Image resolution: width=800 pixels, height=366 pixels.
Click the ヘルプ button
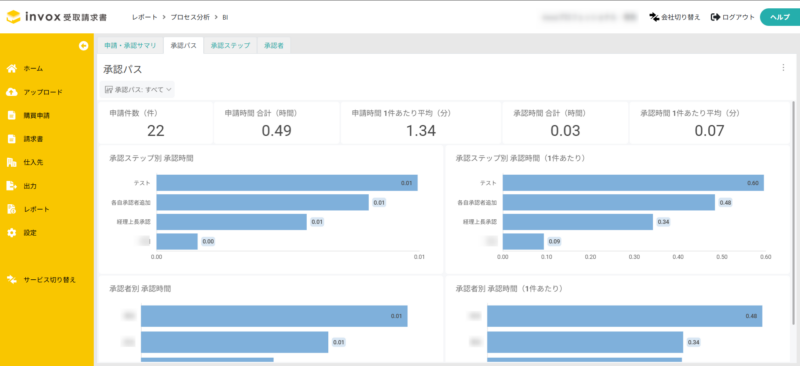click(780, 17)
